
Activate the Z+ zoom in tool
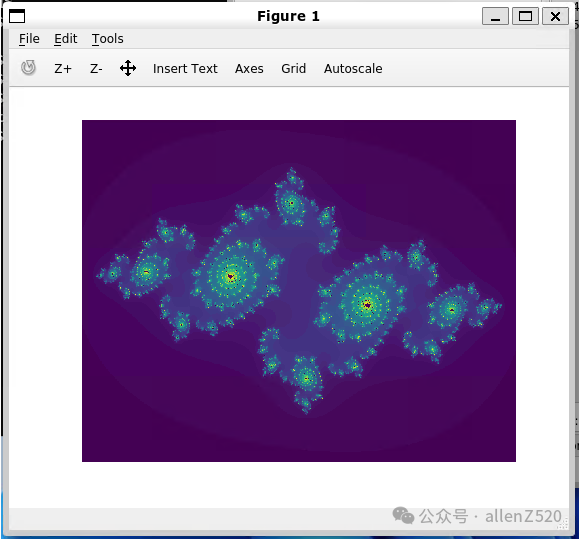(x=63, y=69)
